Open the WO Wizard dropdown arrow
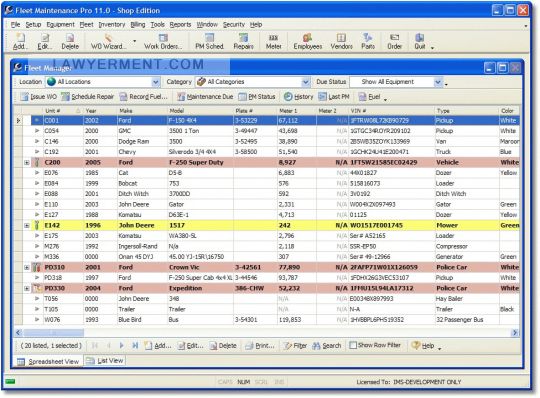Image resolution: width=540 pixels, height=398 pixels. (134, 42)
